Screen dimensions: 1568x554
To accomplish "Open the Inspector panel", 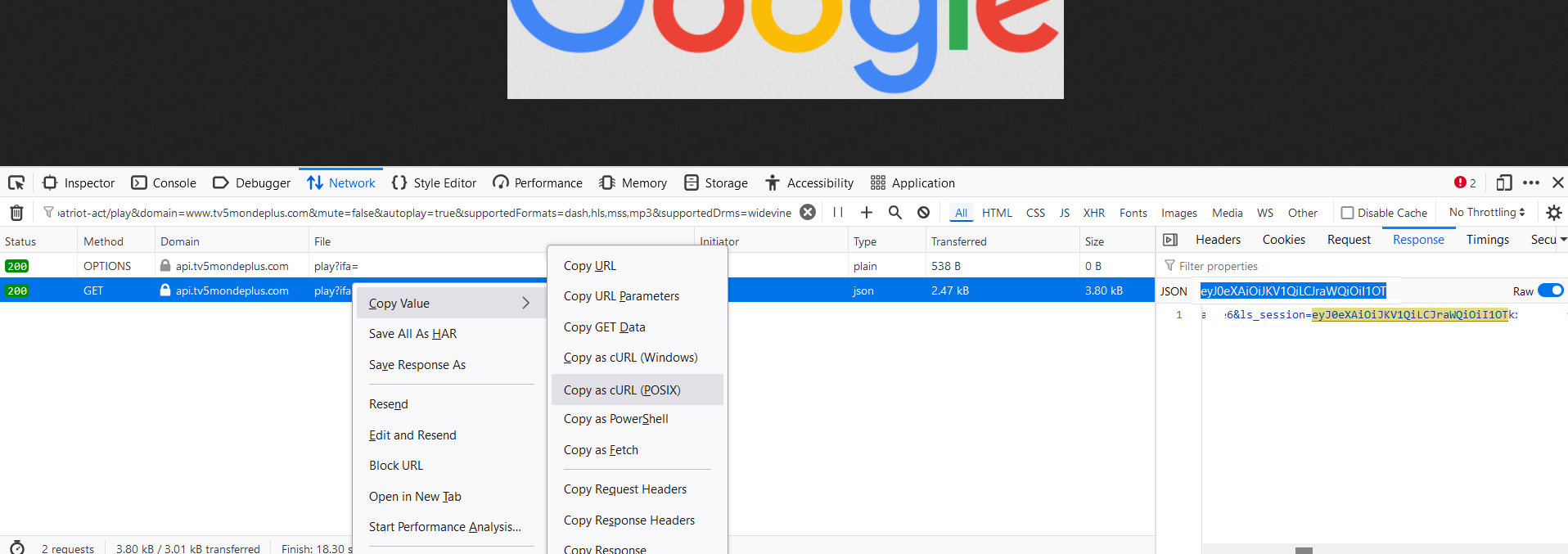I will coord(79,182).
